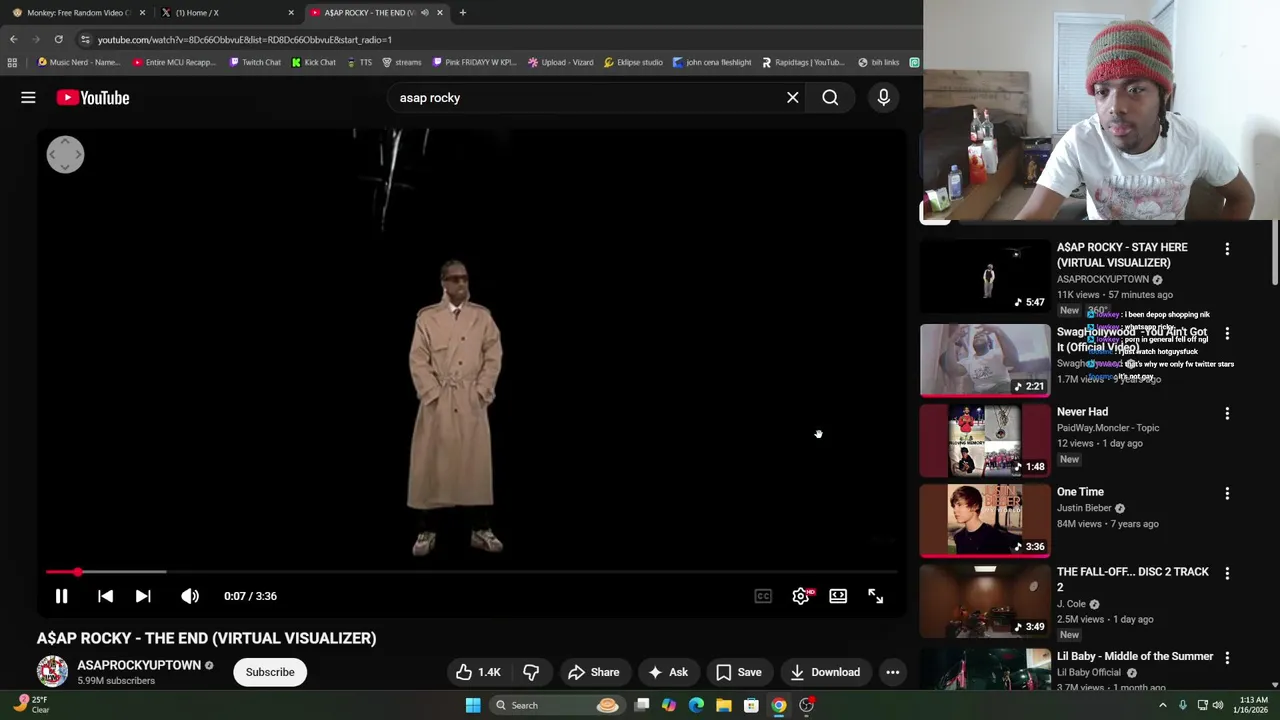Open the Rapidtags bookmark
This screenshot has height=720, width=1280.
(x=802, y=62)
